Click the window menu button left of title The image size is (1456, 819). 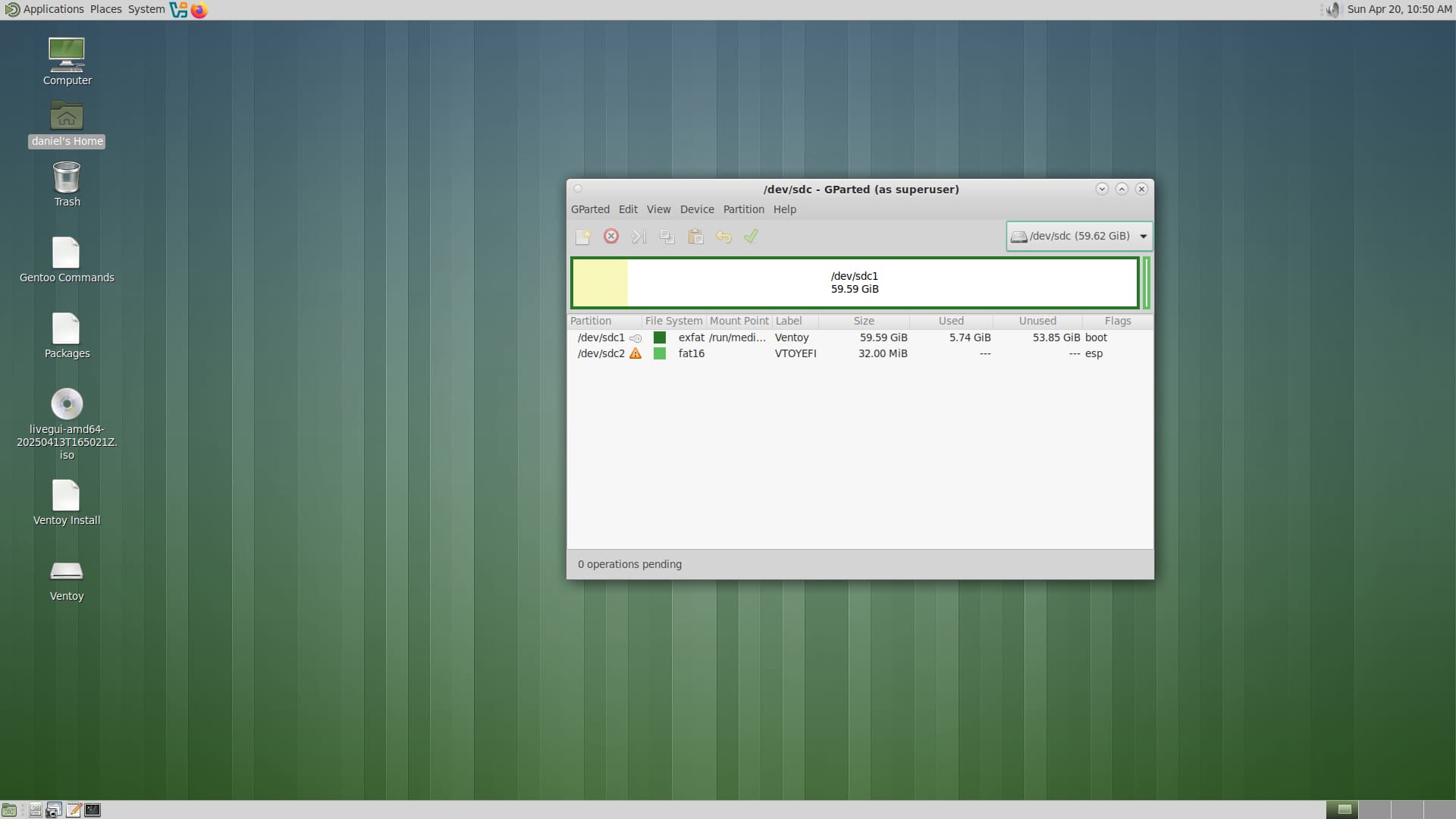point(578,189)
